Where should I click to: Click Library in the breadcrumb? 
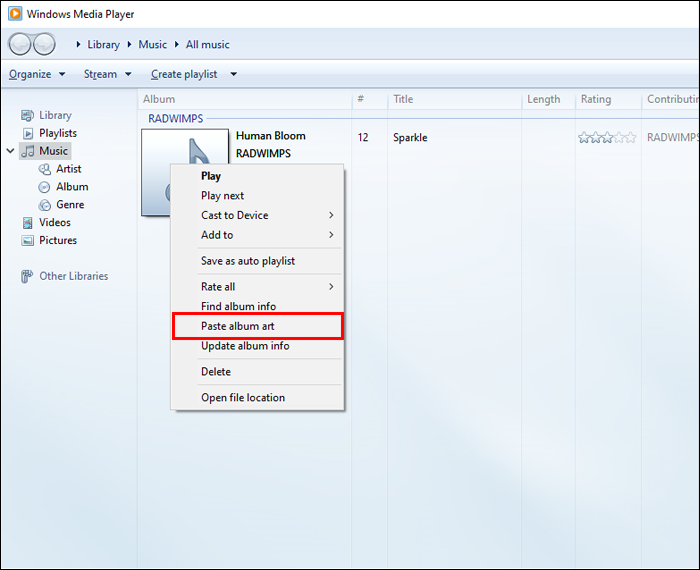(x=104, y=45)
